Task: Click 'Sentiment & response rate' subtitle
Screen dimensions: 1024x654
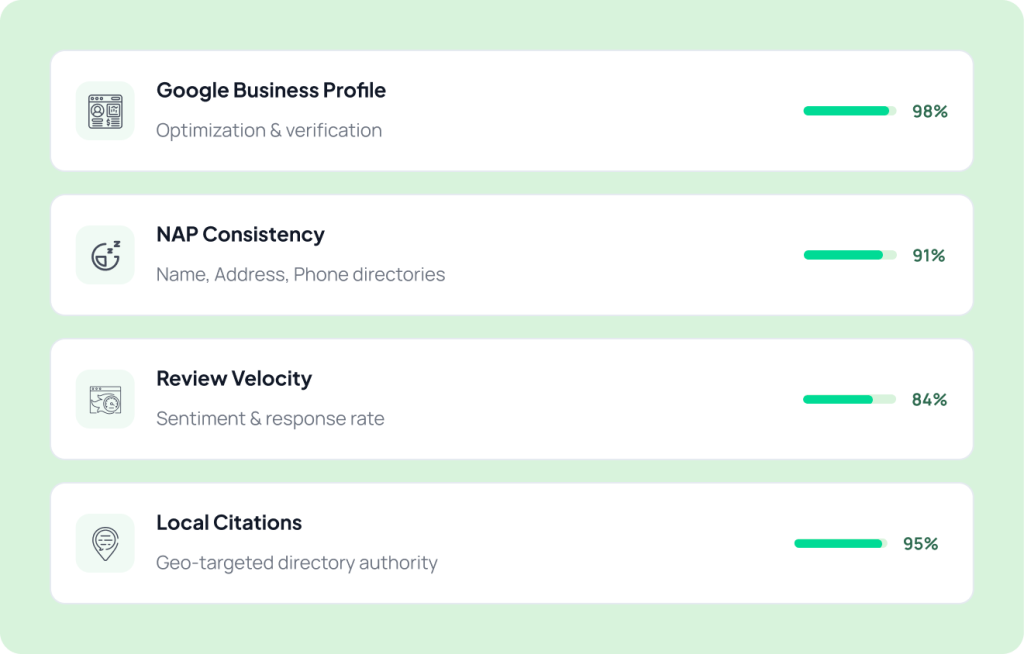Action: coord(270,418)
